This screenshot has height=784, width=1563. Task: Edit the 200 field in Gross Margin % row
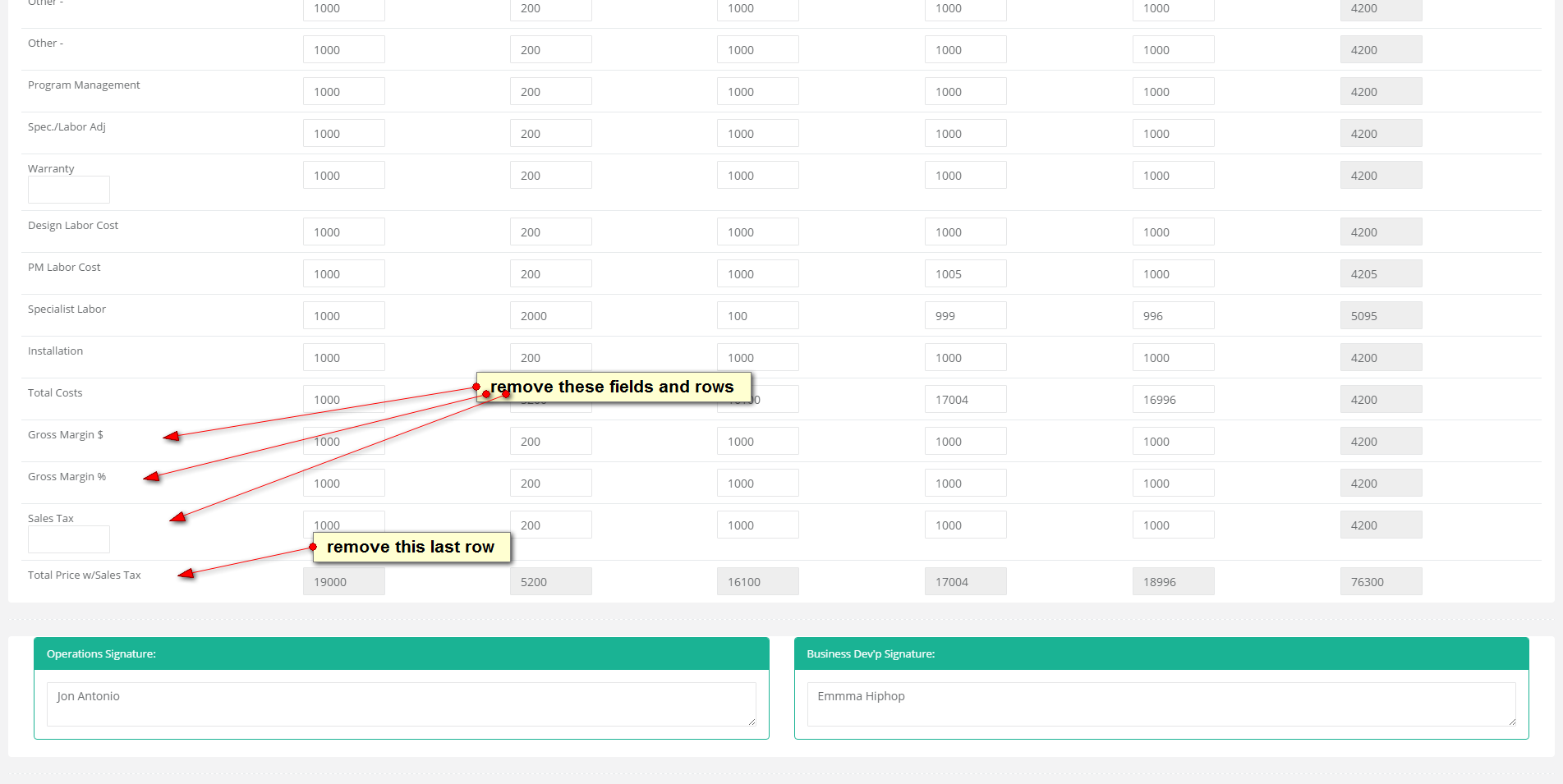[551, 483]
